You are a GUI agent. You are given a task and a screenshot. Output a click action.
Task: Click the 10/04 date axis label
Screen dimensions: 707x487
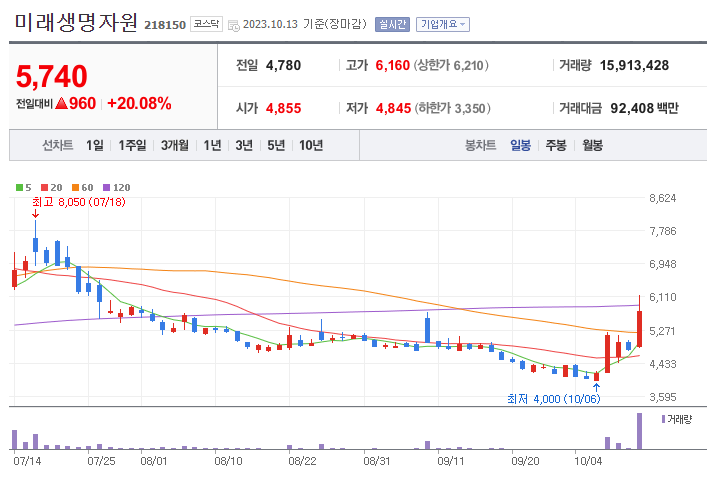[588, 461]
